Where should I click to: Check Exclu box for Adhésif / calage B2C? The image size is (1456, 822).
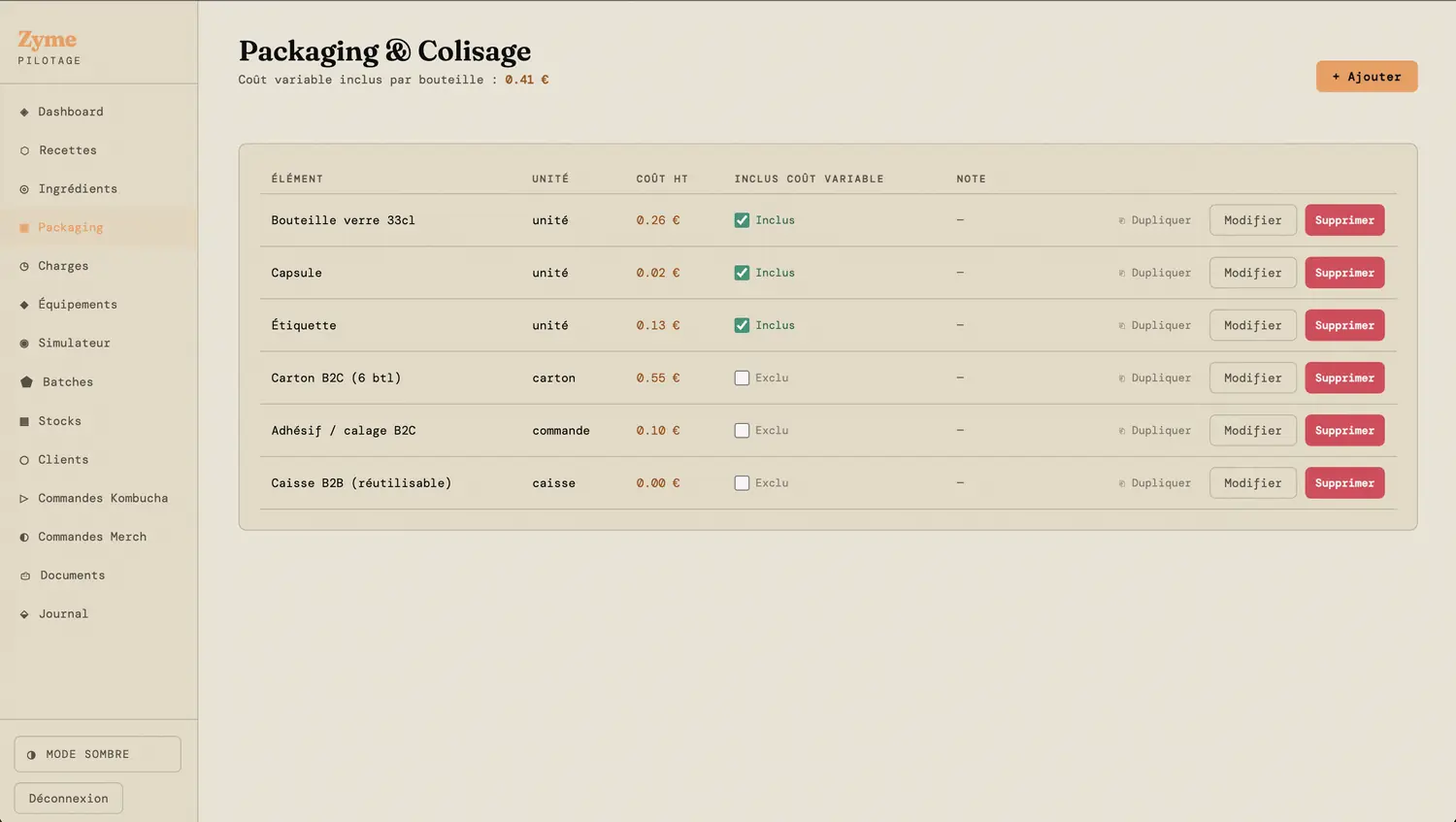(742, 430)
